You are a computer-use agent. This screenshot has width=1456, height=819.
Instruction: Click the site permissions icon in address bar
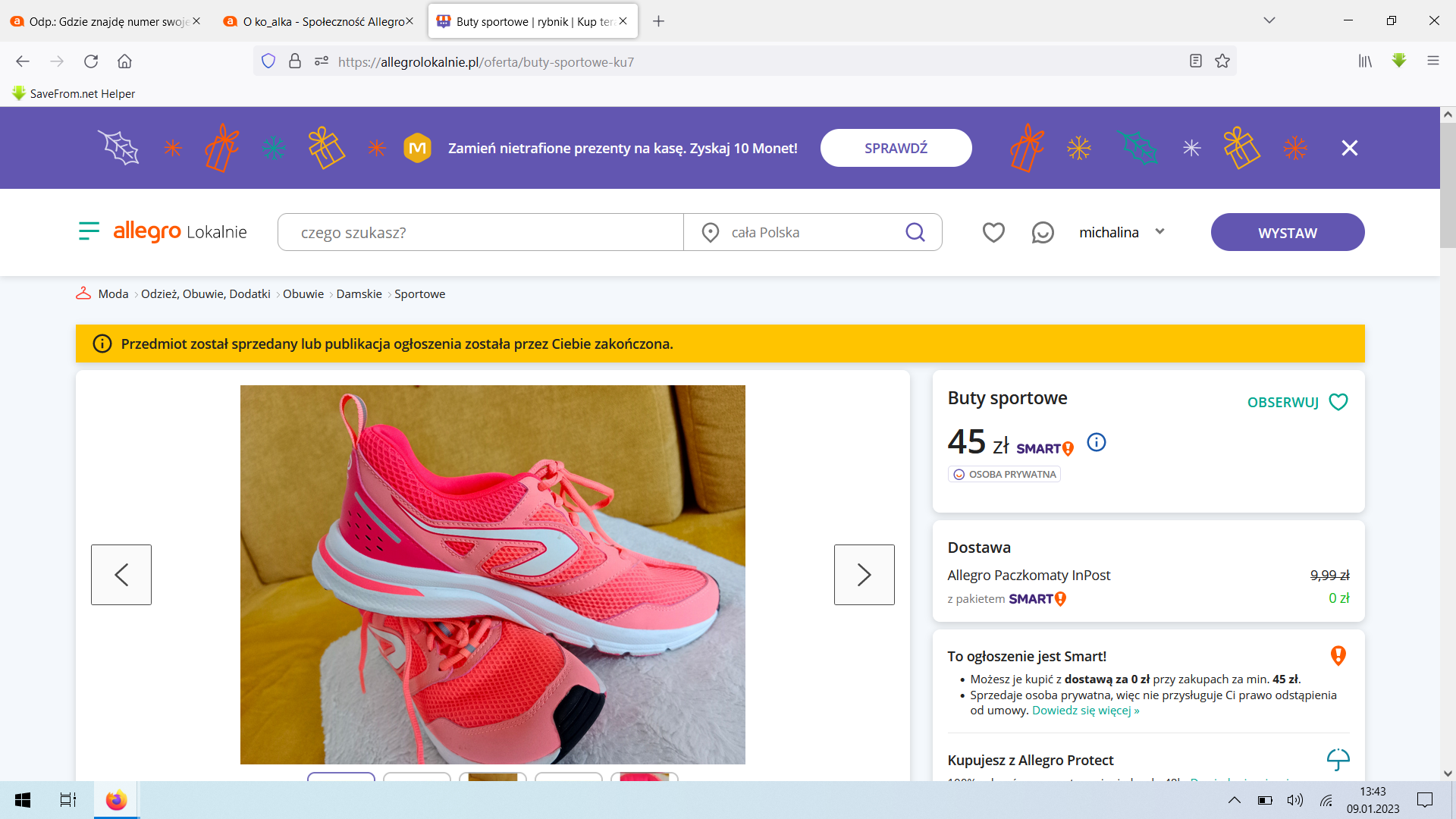point(322,61)
